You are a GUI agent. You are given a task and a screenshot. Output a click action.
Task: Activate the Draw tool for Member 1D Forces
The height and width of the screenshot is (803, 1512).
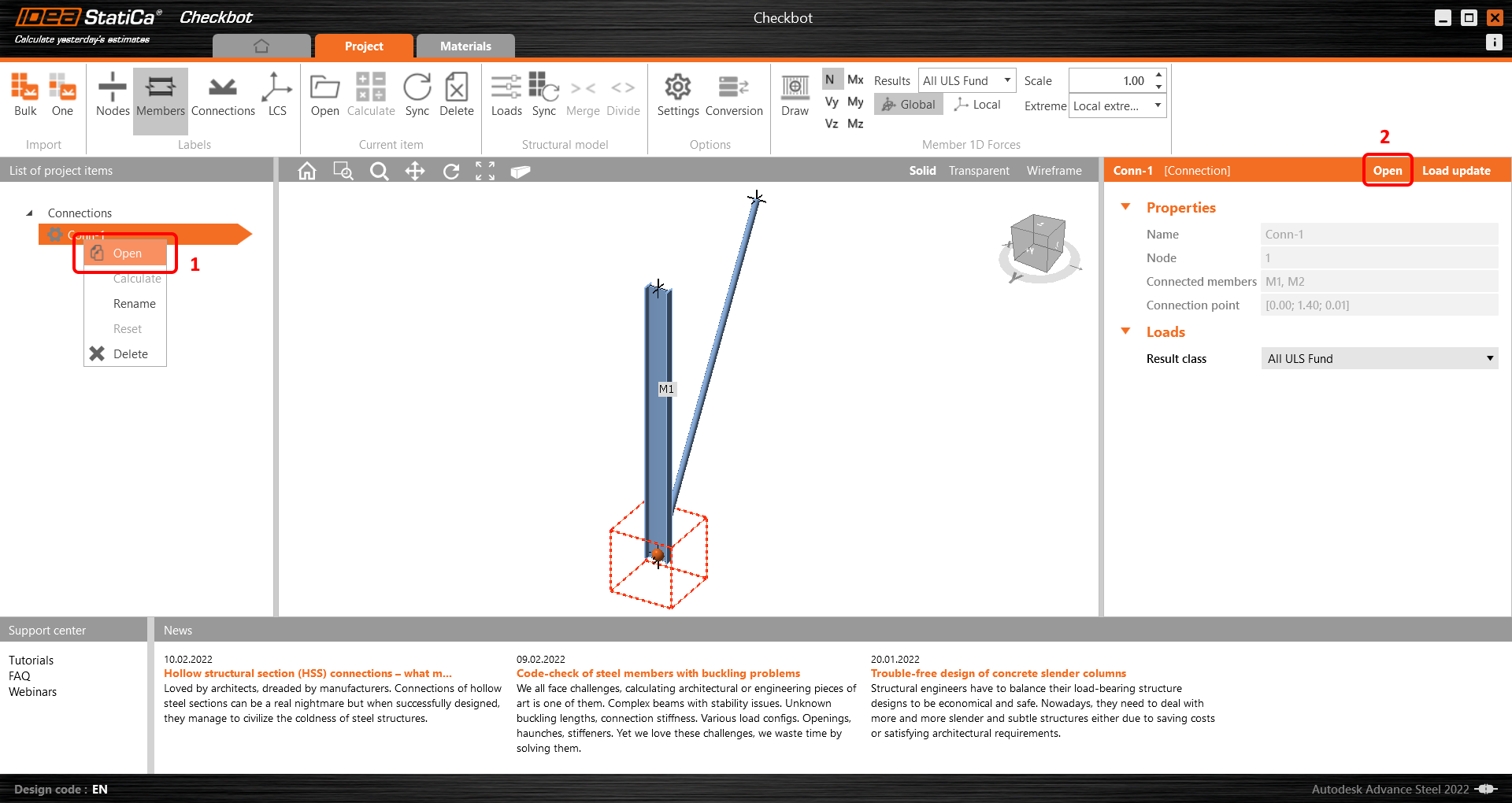point(794,94)
